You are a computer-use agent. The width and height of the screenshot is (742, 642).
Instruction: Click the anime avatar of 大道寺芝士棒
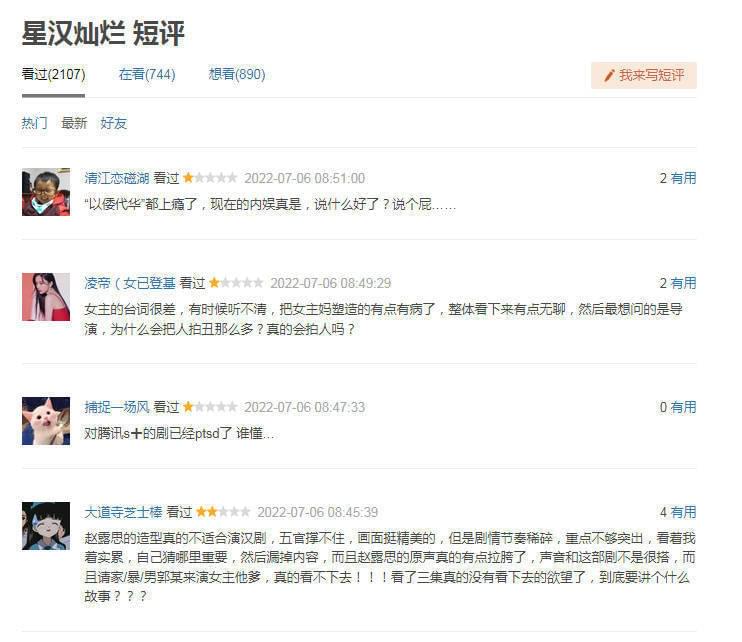(x=46, y=526)
